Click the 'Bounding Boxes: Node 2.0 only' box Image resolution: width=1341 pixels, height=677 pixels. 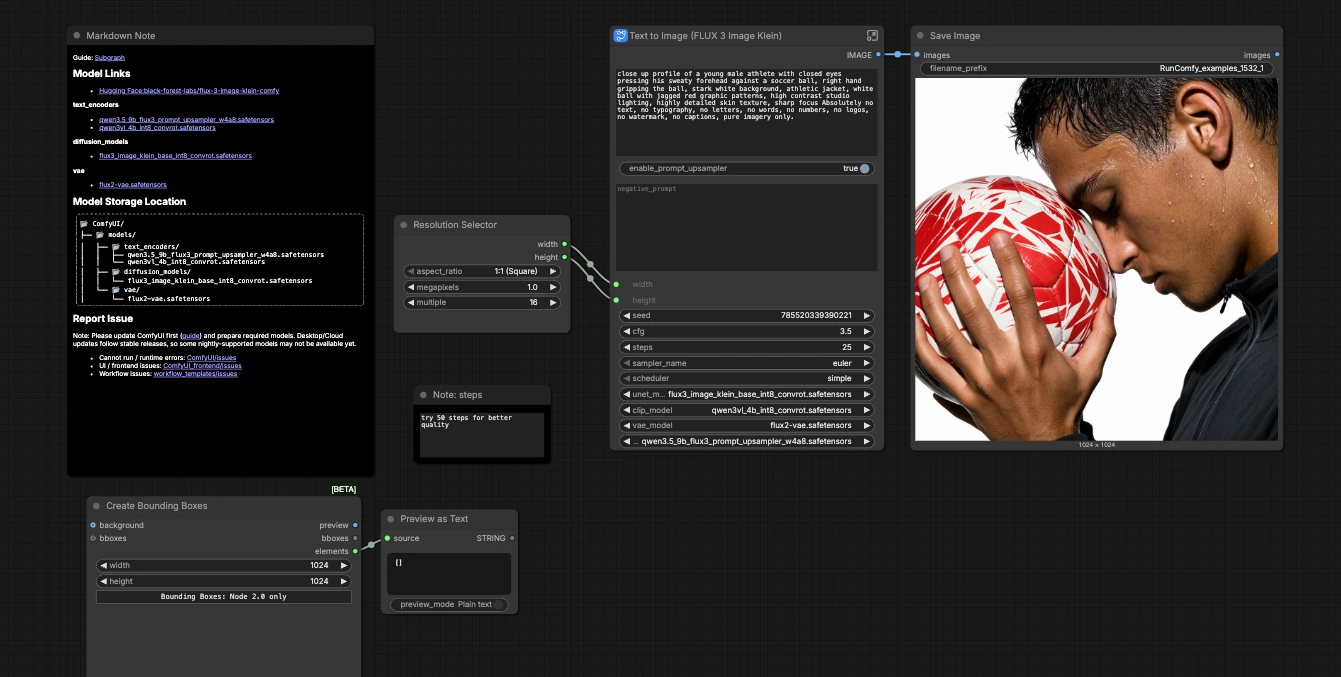pyautogui.click(x=224, y=597)
